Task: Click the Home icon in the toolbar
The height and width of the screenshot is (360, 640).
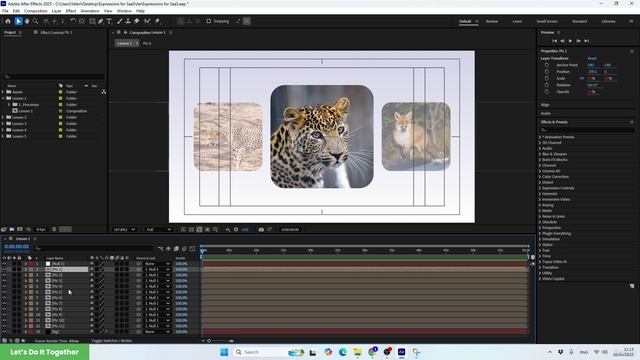Action: [8, 21]
